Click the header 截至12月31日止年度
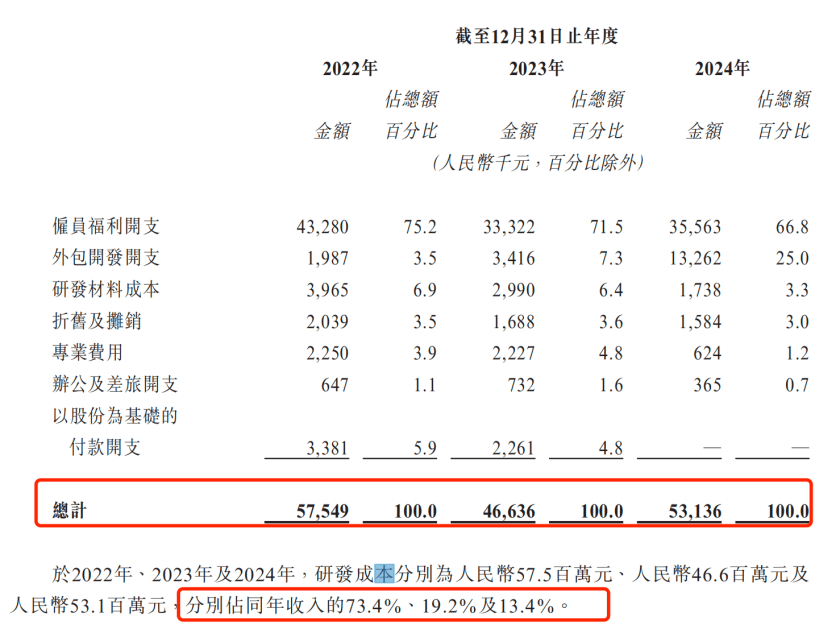Screen dimensions: 815x629 [537, 36]
